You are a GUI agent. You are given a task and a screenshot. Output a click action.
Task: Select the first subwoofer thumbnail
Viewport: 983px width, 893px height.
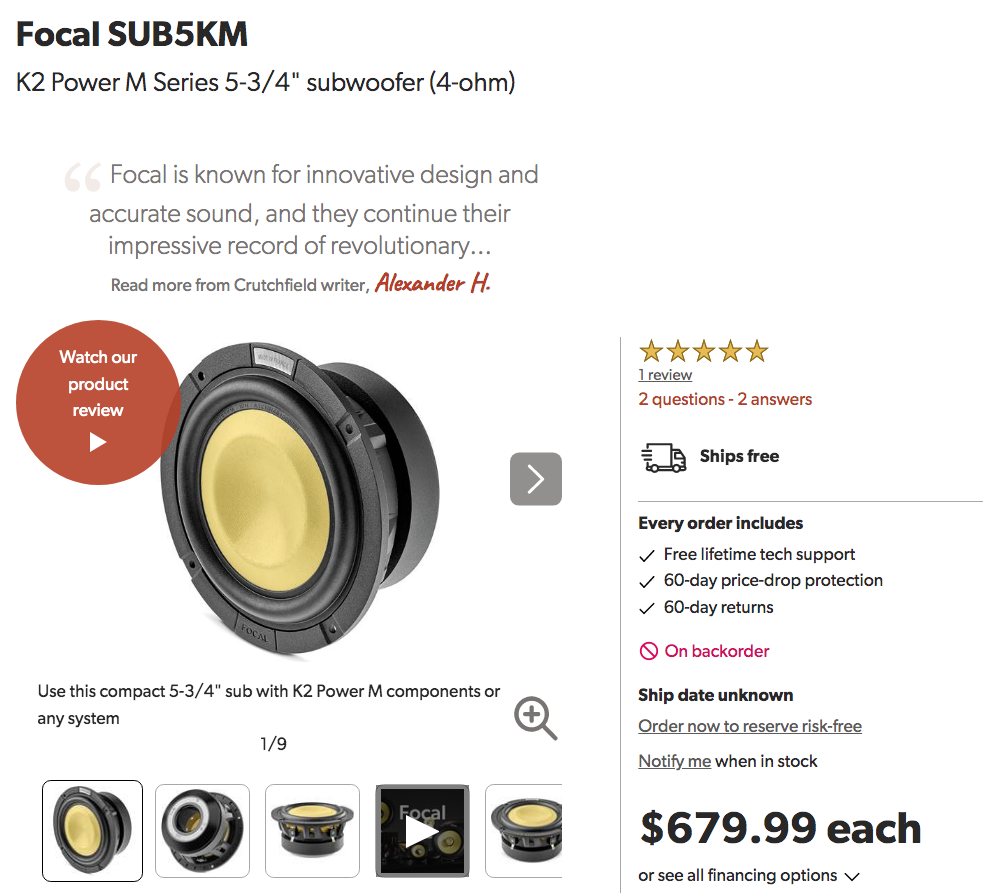(x=92, y=830)
